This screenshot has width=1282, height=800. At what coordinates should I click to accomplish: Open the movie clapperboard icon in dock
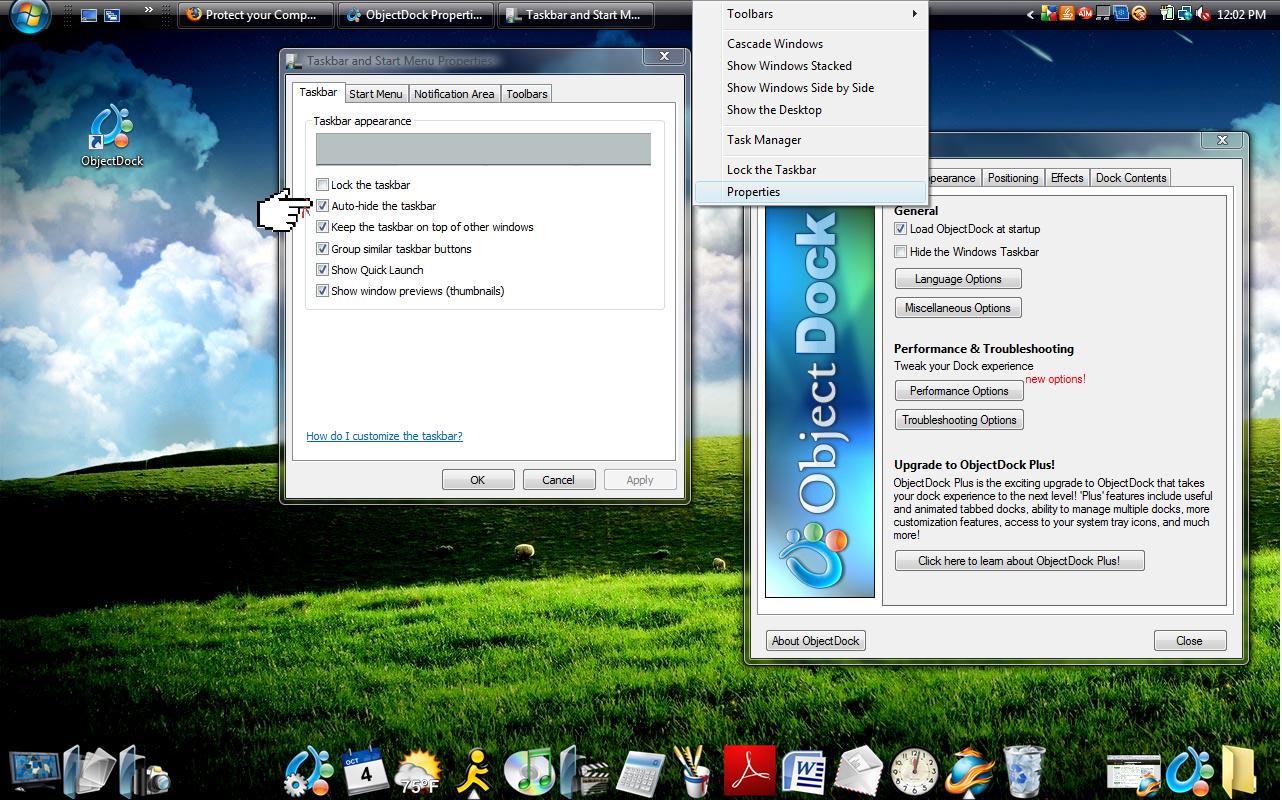(x=584, y=772)
